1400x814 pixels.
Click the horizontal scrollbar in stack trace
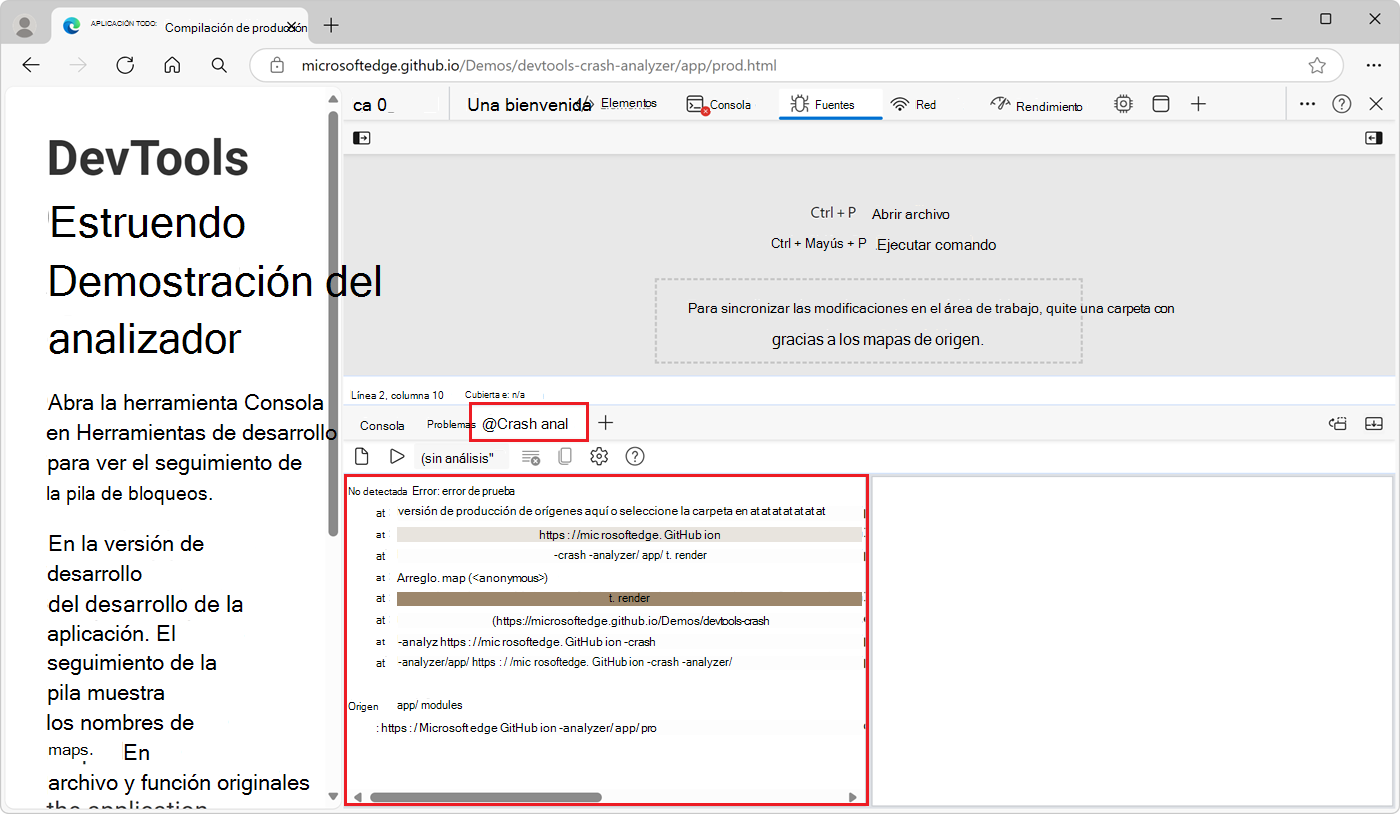(486, 797)
